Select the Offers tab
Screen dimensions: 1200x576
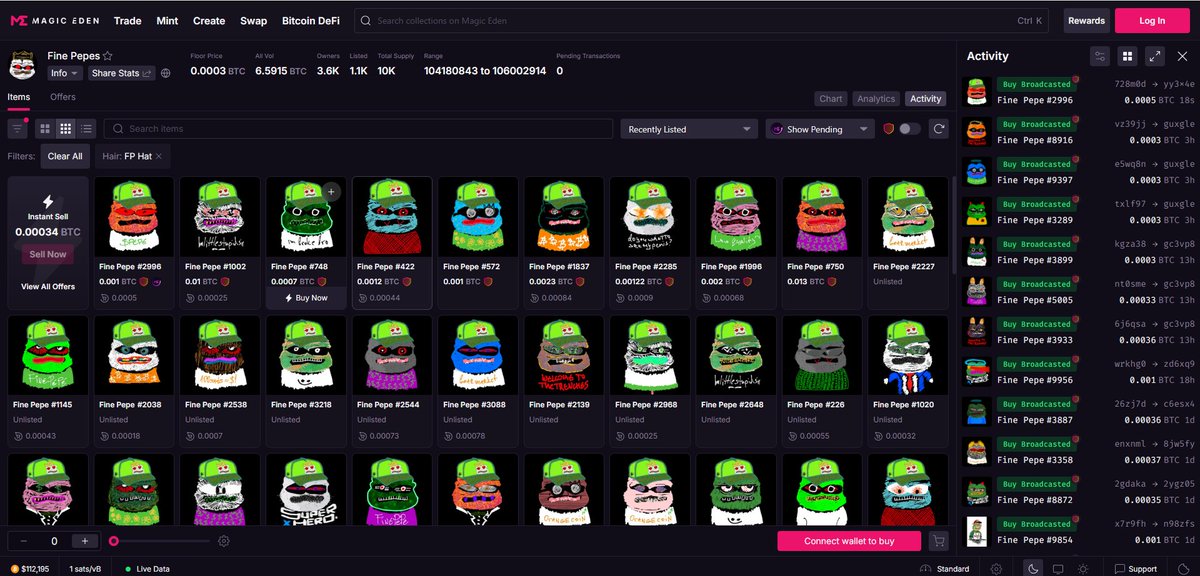[63, 97]
